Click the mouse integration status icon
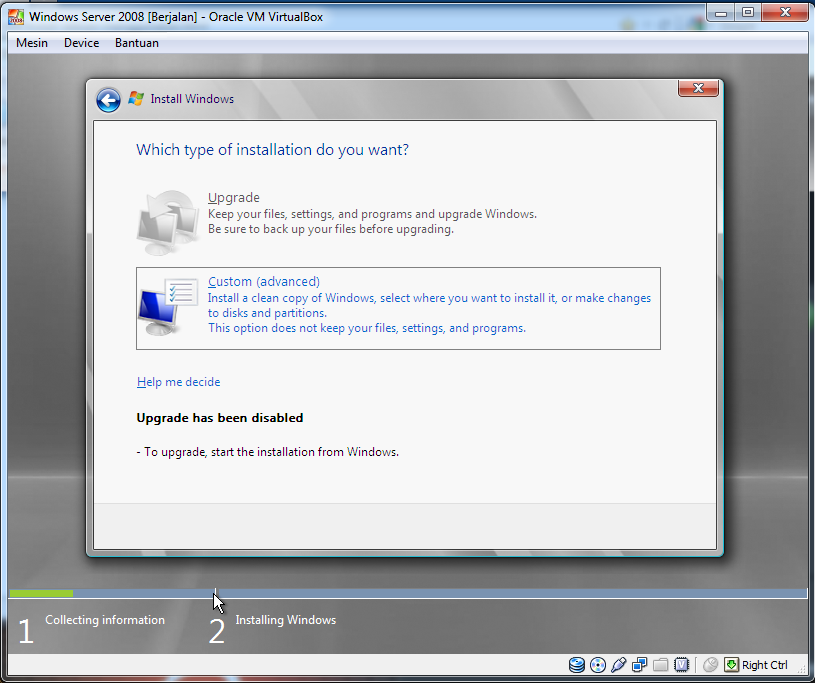This screenshot has height=683, width=815. coord(710,665)
